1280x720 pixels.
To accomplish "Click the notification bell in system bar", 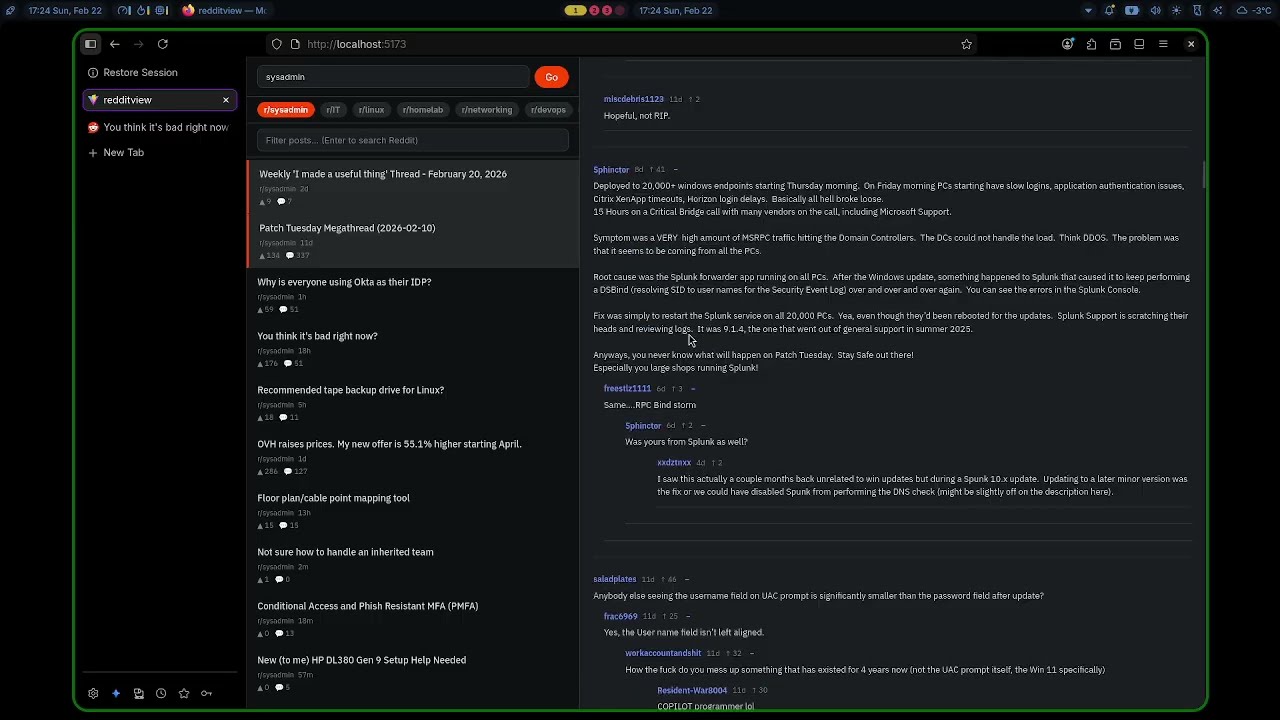I will [x=1110, y=10].
